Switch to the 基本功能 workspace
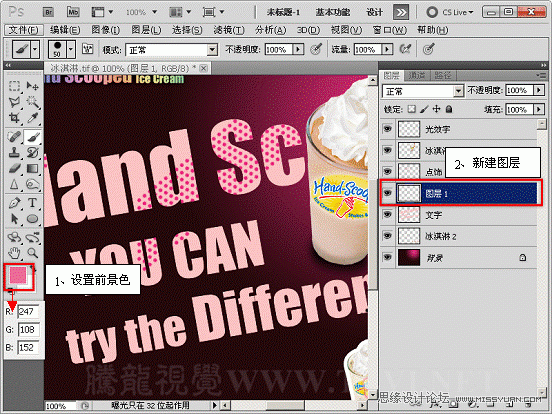 coord(333,12)
